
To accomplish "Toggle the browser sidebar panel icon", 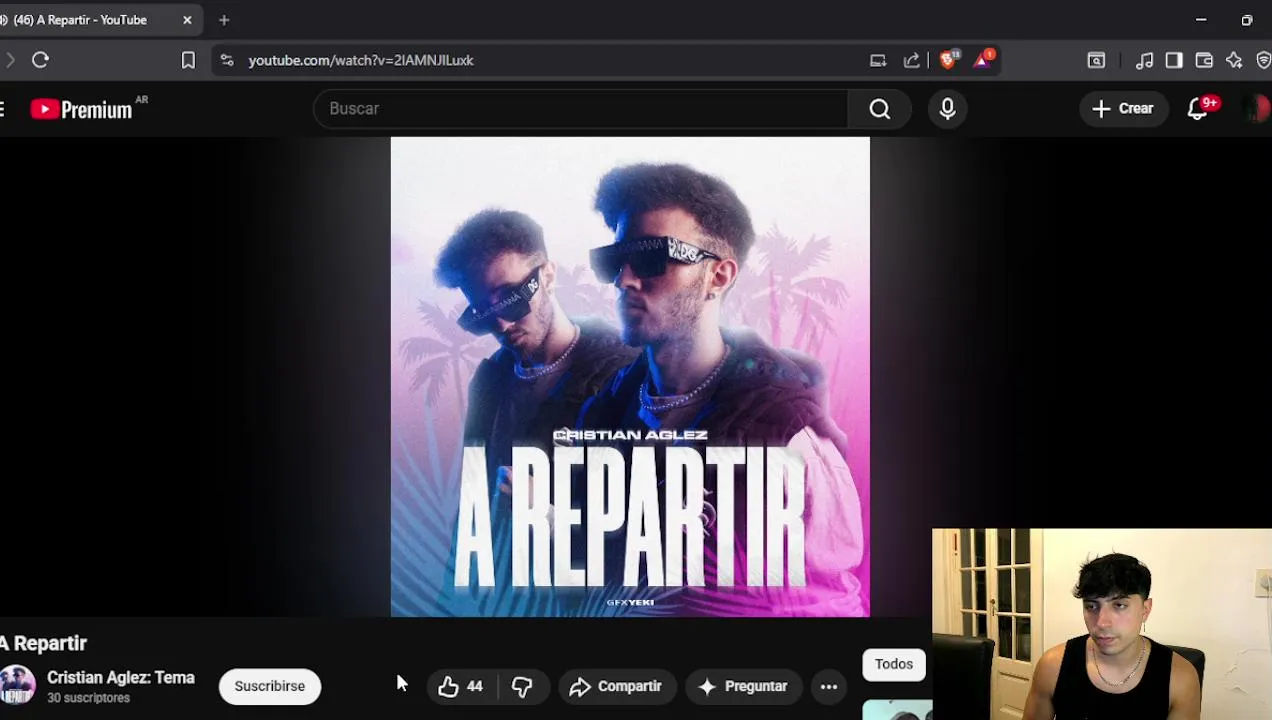I will coord(1174,60).
